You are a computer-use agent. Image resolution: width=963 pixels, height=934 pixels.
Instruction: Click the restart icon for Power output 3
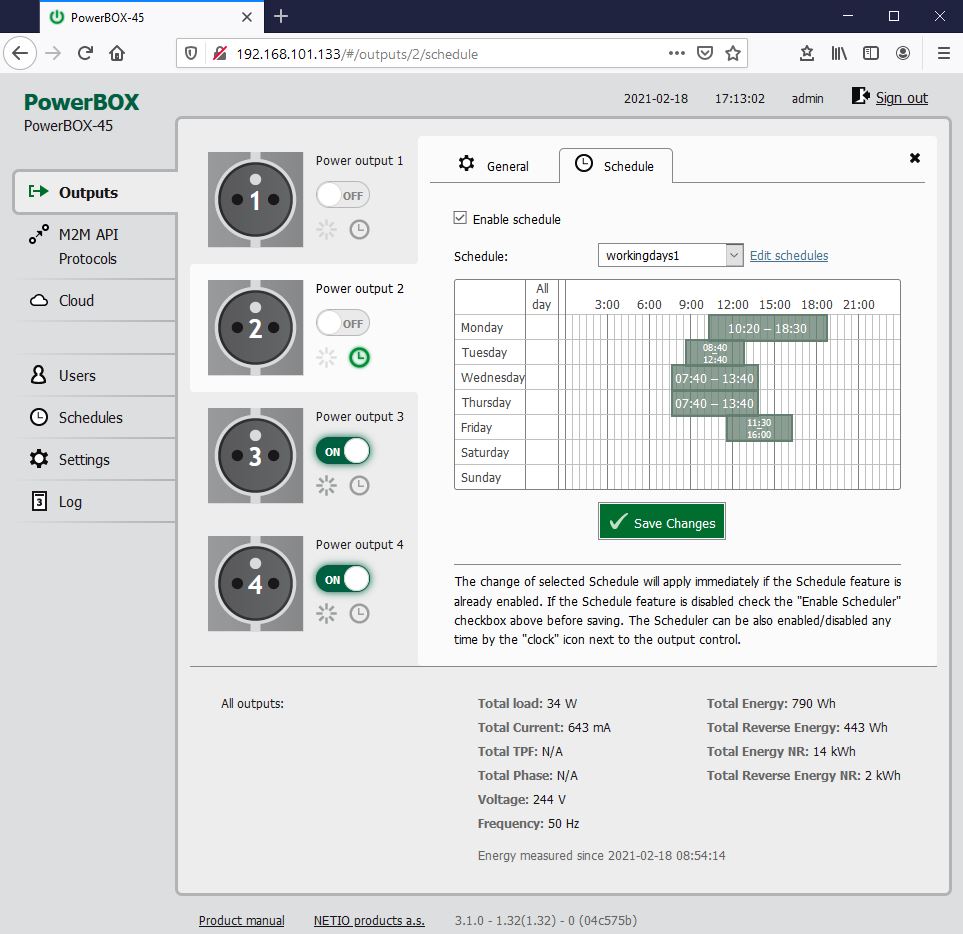[327, 486]
